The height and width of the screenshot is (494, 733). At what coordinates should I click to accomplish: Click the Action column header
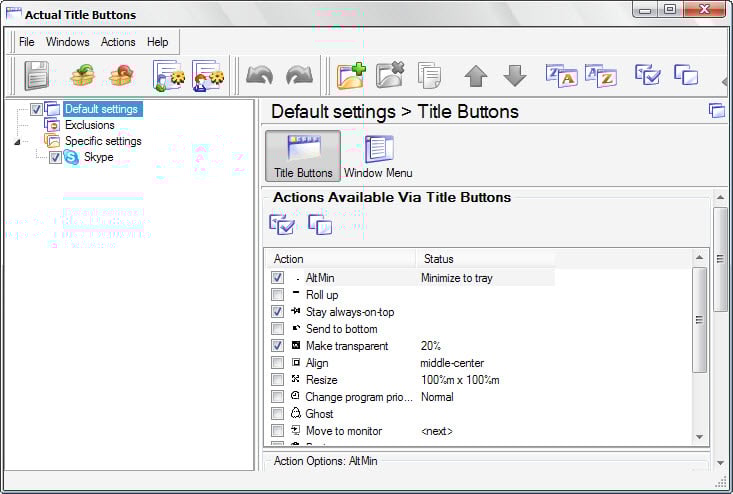340,259
